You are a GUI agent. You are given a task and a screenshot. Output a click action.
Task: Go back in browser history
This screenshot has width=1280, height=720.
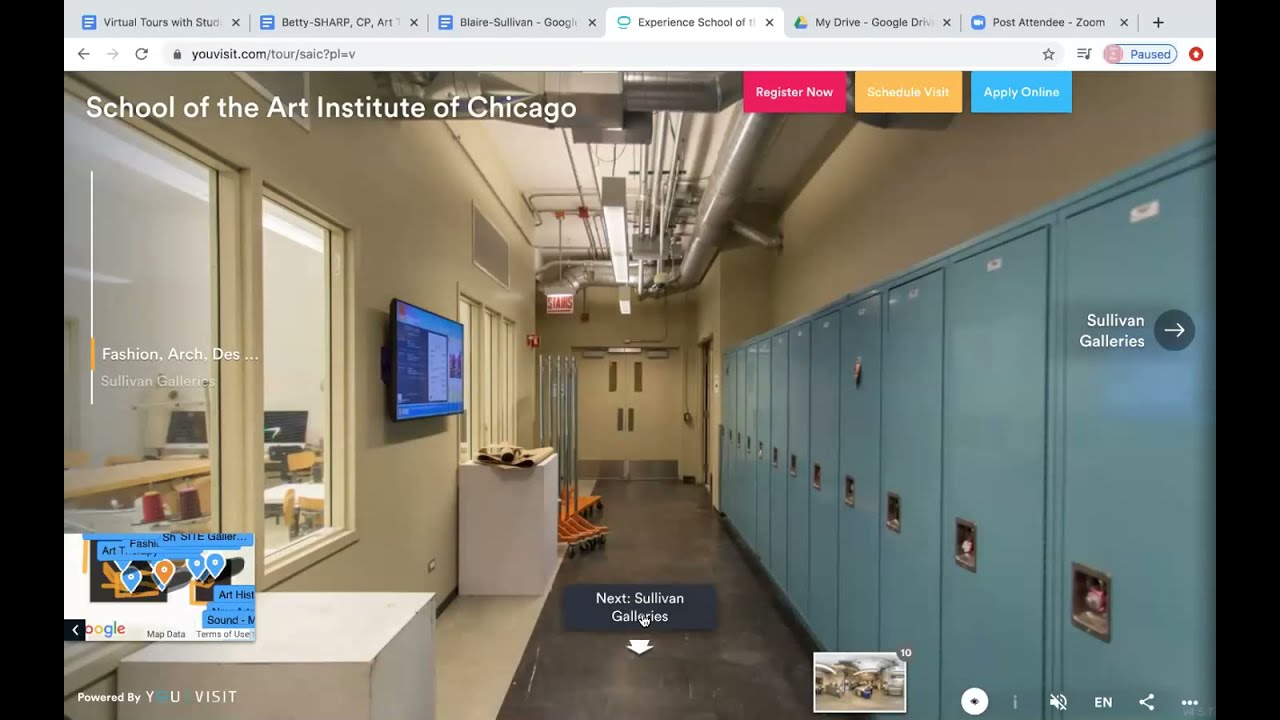coord(83,54)
